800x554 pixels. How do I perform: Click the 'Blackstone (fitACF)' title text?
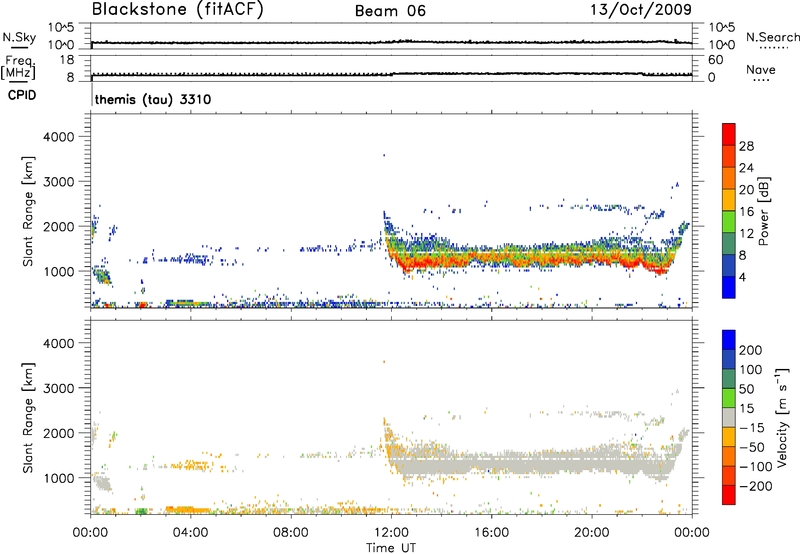(x=178, y=9)
